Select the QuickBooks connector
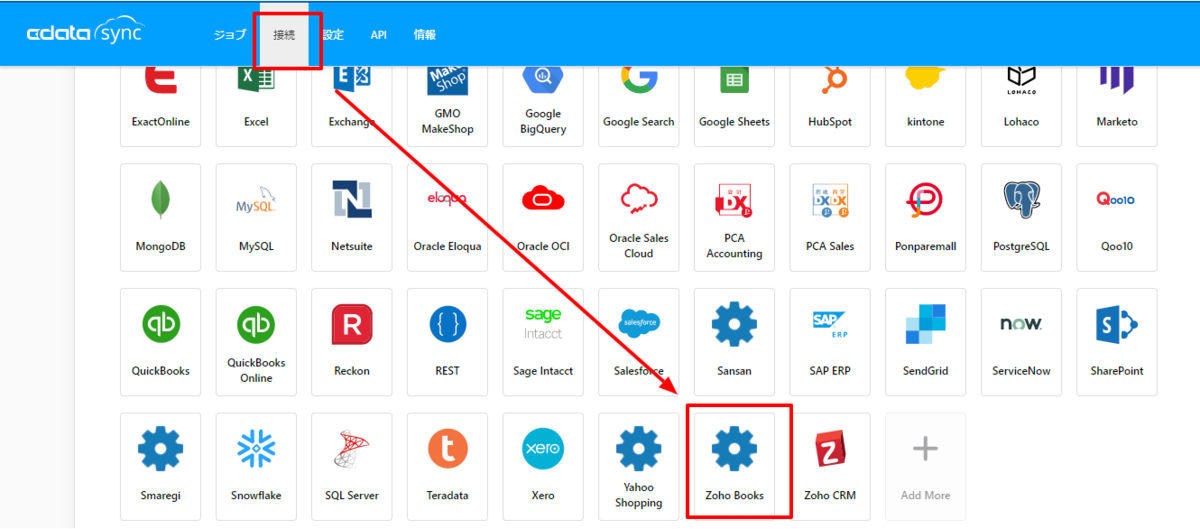The image size is (1200, 529). point(160,342)
